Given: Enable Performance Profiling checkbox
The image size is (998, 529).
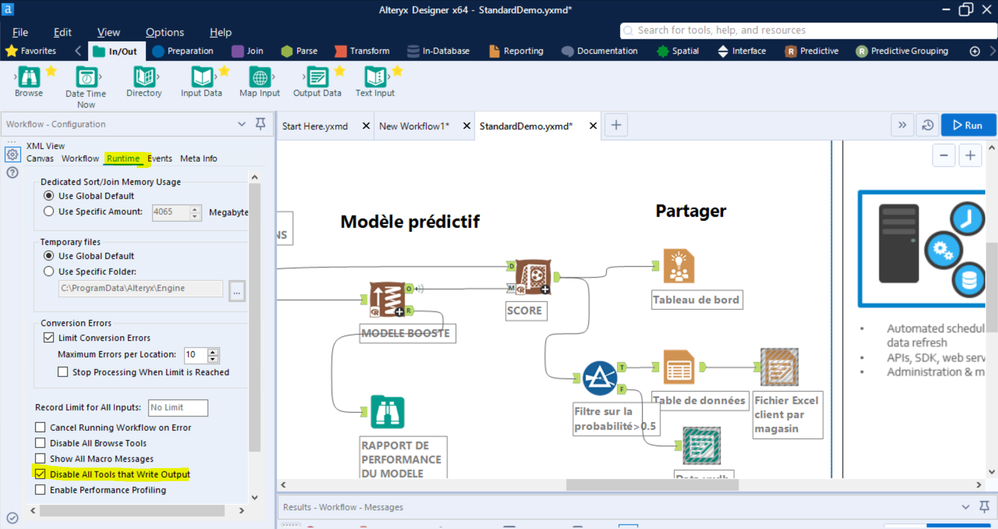Looking at the screenshot, I should pyautogui.click(x=40, y=490).
